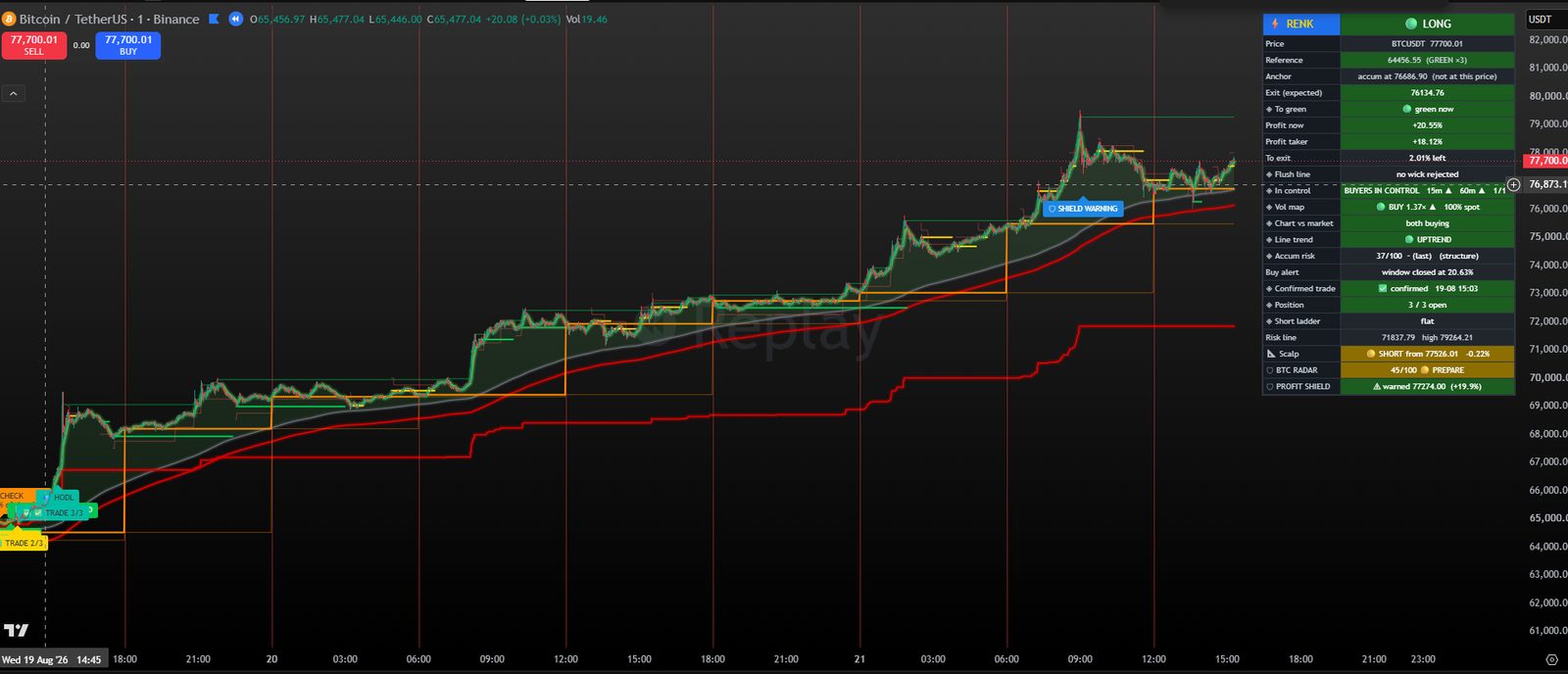This screenshot has height=674, width=1568.
Task: Click the 'Flush line' row label
Action: point(1300,174)
